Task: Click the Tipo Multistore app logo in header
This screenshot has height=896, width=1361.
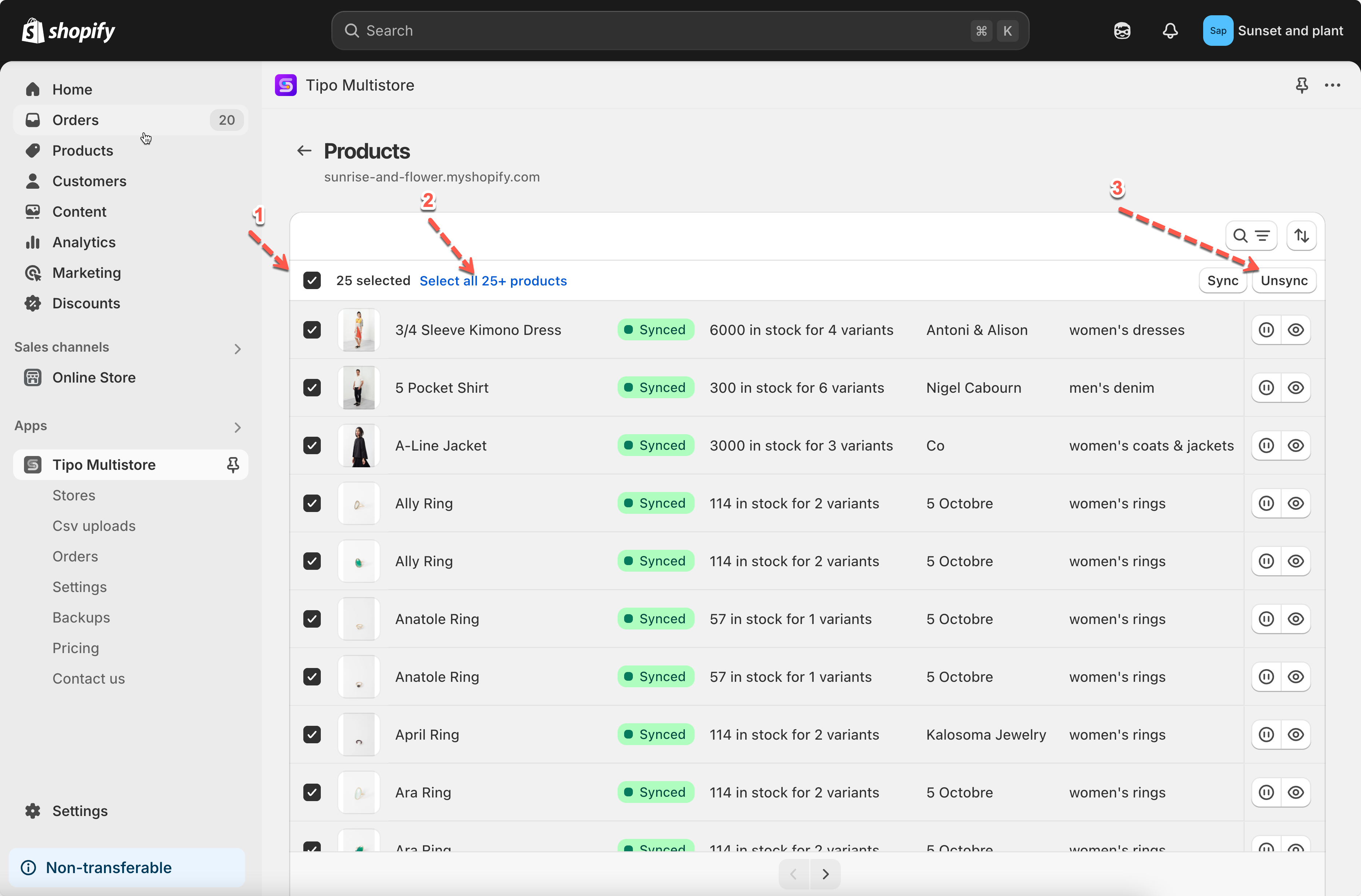Action: coord(286,85)
